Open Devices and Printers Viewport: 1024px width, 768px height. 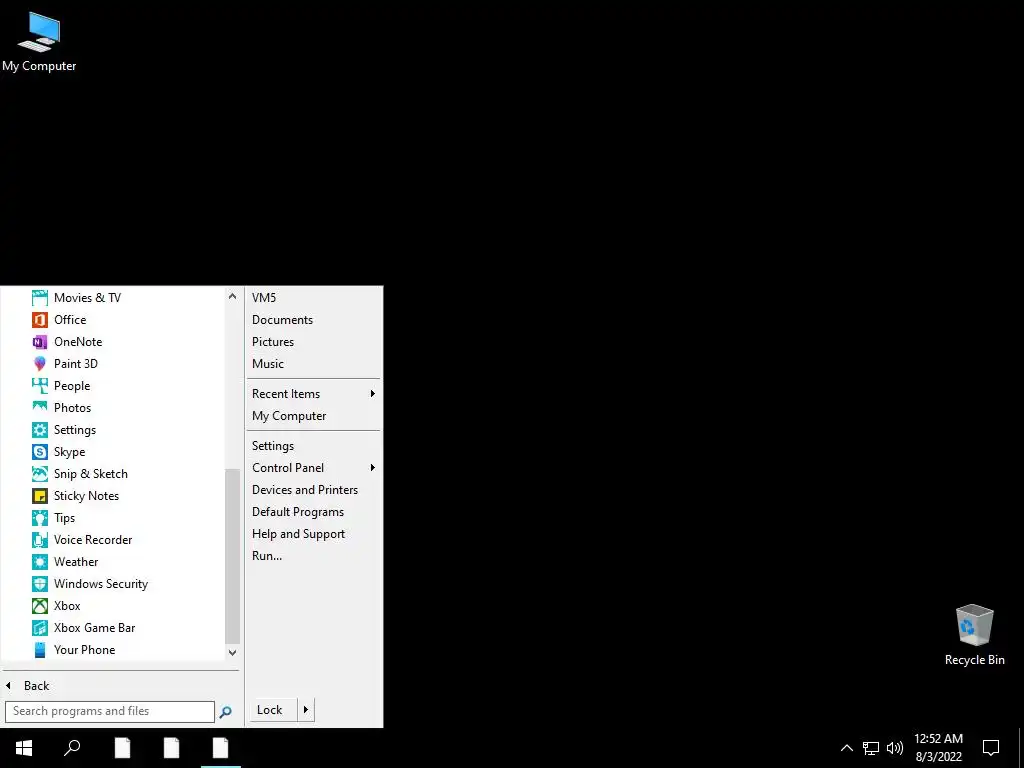305,490
